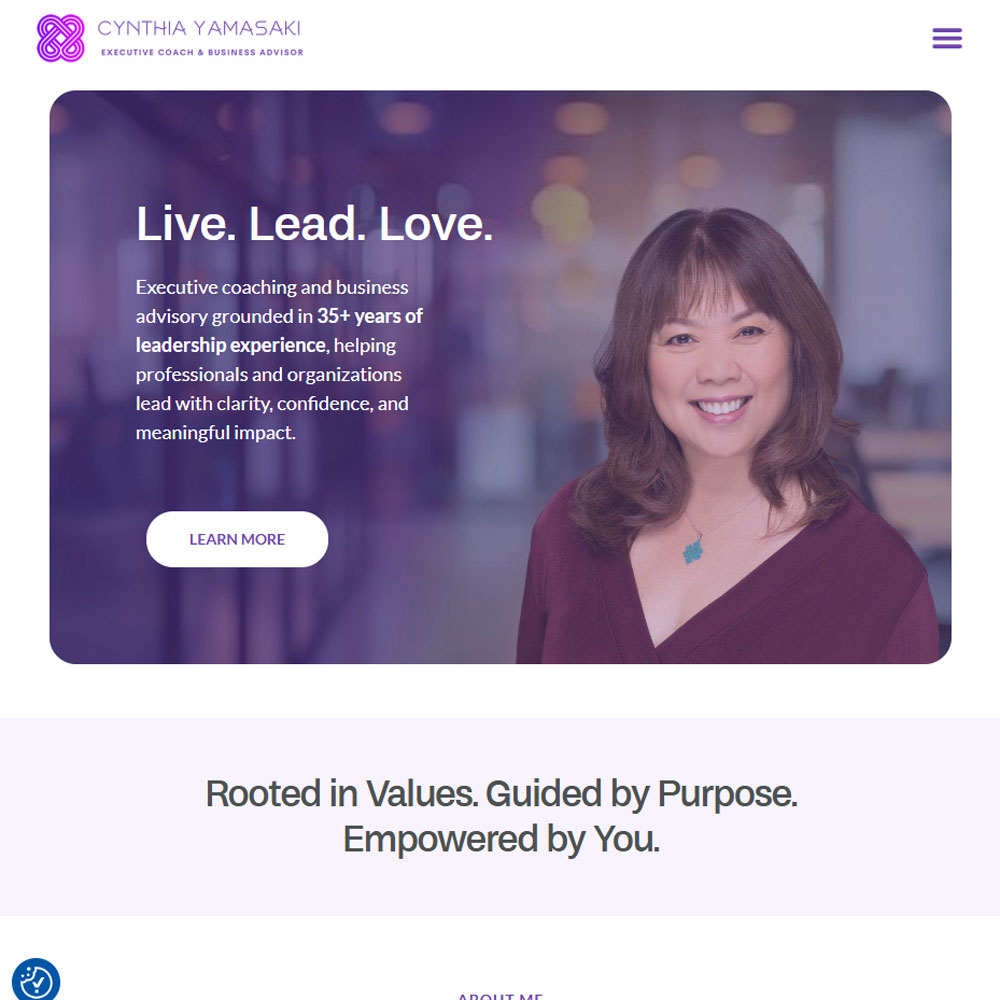1000x1000 pixels.
Task: Open the purple hamburger navigation menu
Action: coord(946,38)
